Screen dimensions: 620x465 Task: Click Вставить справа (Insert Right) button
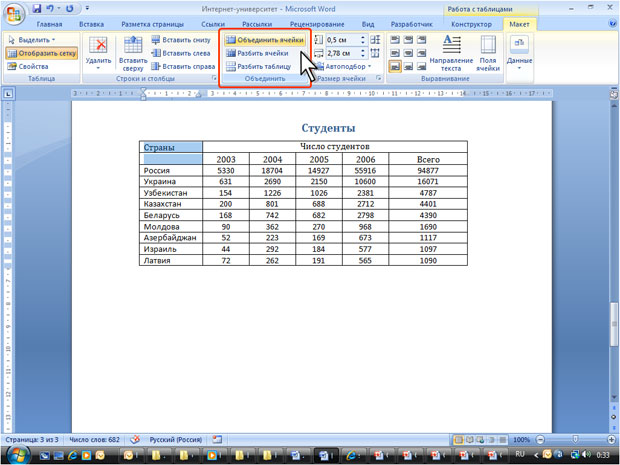tap(182, 67)
